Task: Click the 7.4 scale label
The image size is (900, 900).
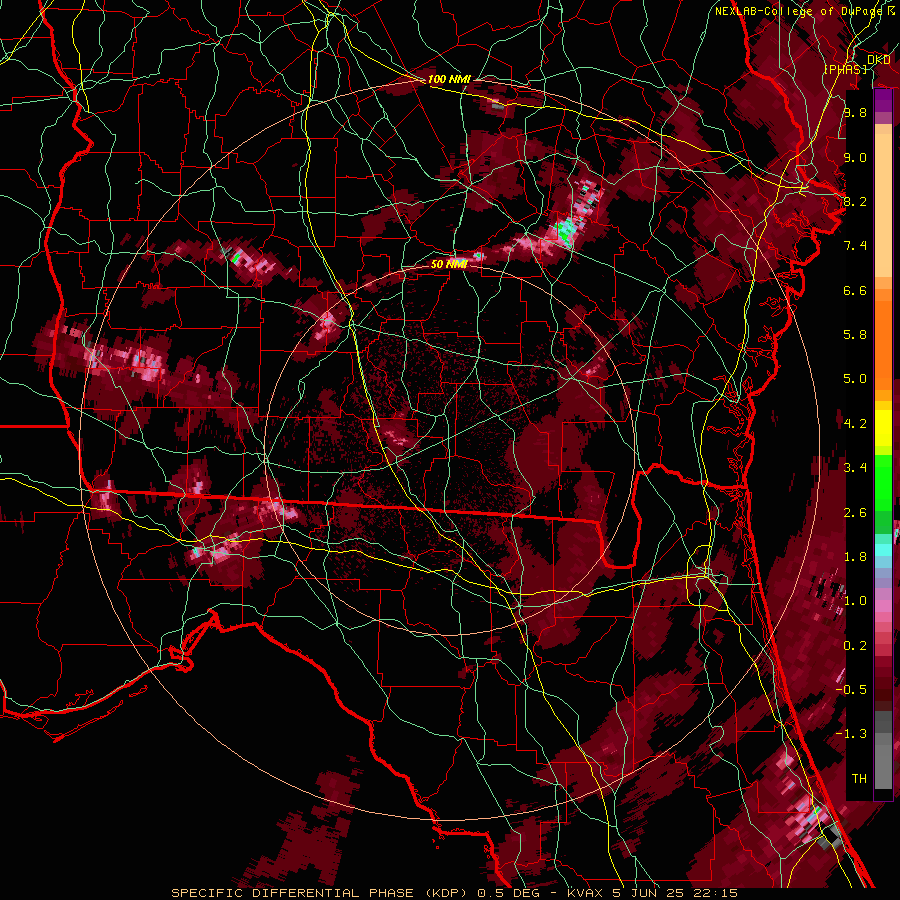Action: [x=855, y=246]
